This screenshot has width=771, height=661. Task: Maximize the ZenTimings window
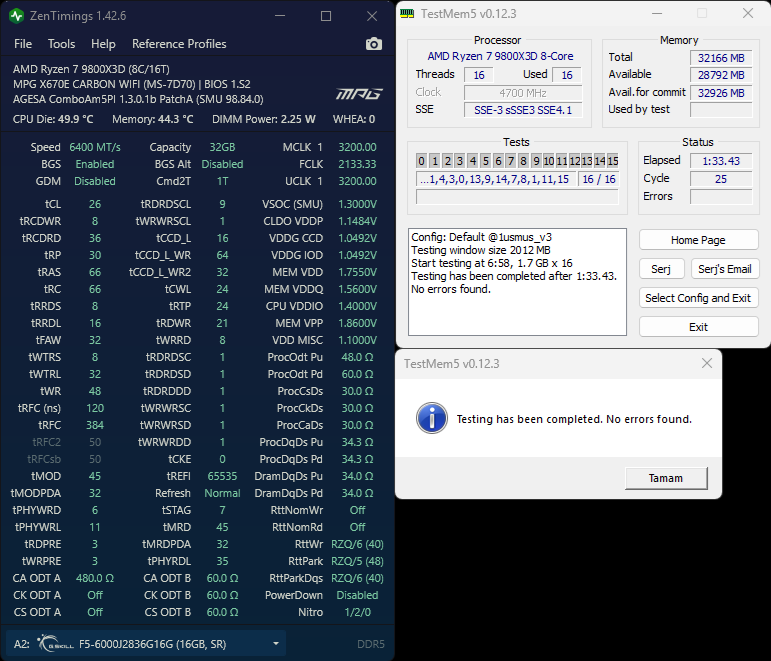pyautogui.click(x=326, y=16)
